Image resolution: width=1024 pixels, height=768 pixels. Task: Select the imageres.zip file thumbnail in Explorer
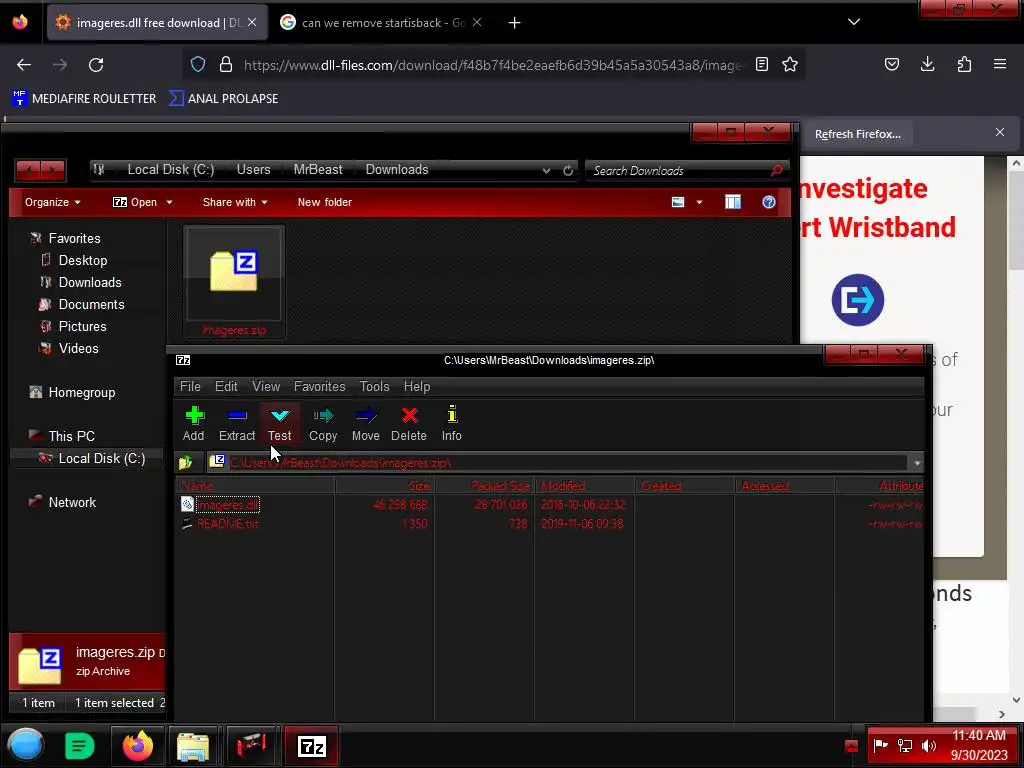(234, 281)
